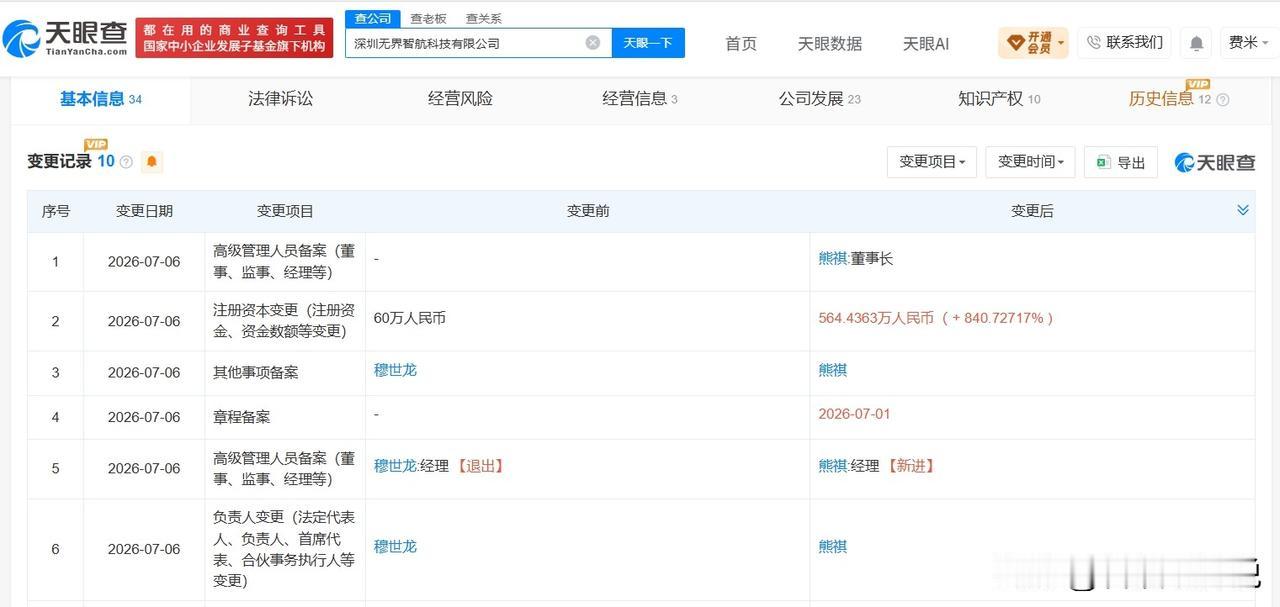Select the 经营信息 tab
Viewport: 1280px width, 607px height.
point(640,99)
